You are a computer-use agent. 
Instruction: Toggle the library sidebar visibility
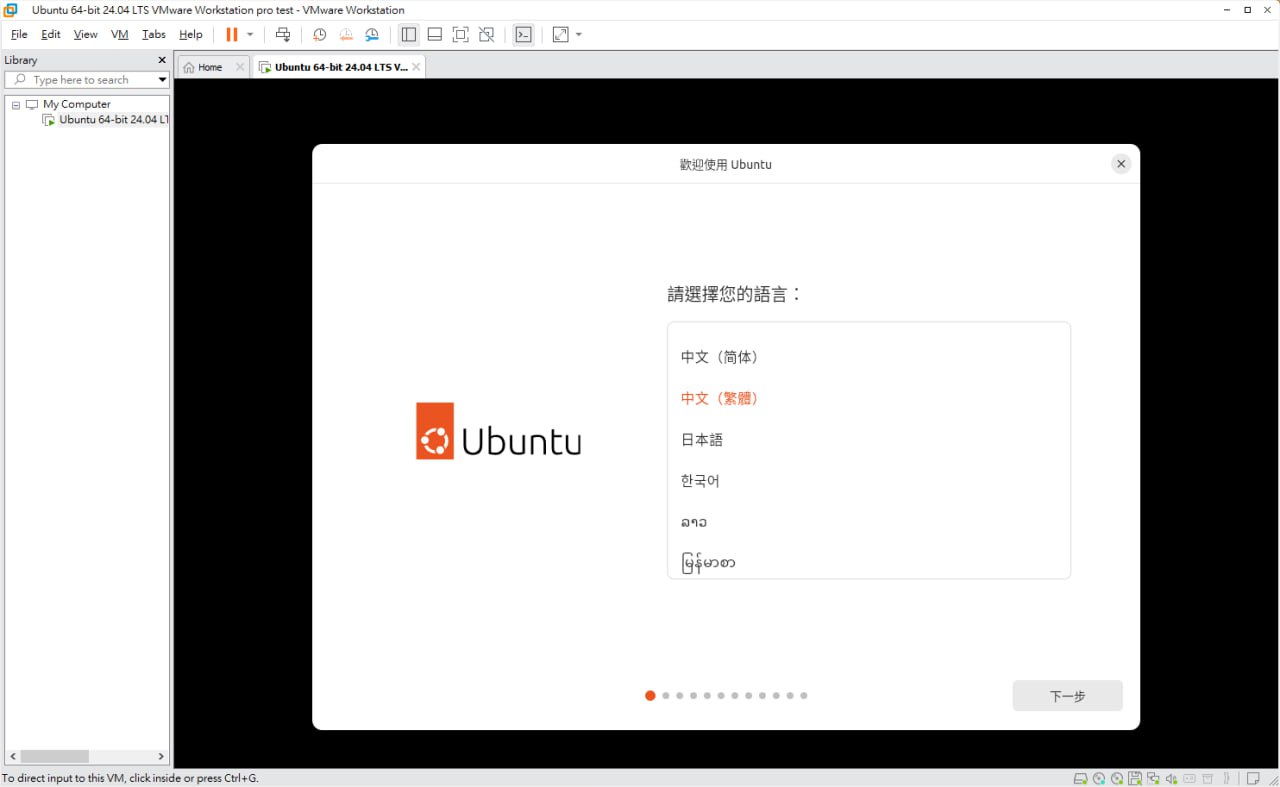(408, 35)
